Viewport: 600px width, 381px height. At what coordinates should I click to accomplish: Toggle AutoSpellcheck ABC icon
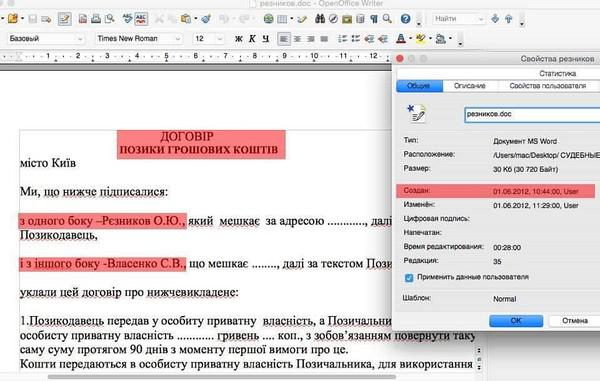(x=141, y=19)
